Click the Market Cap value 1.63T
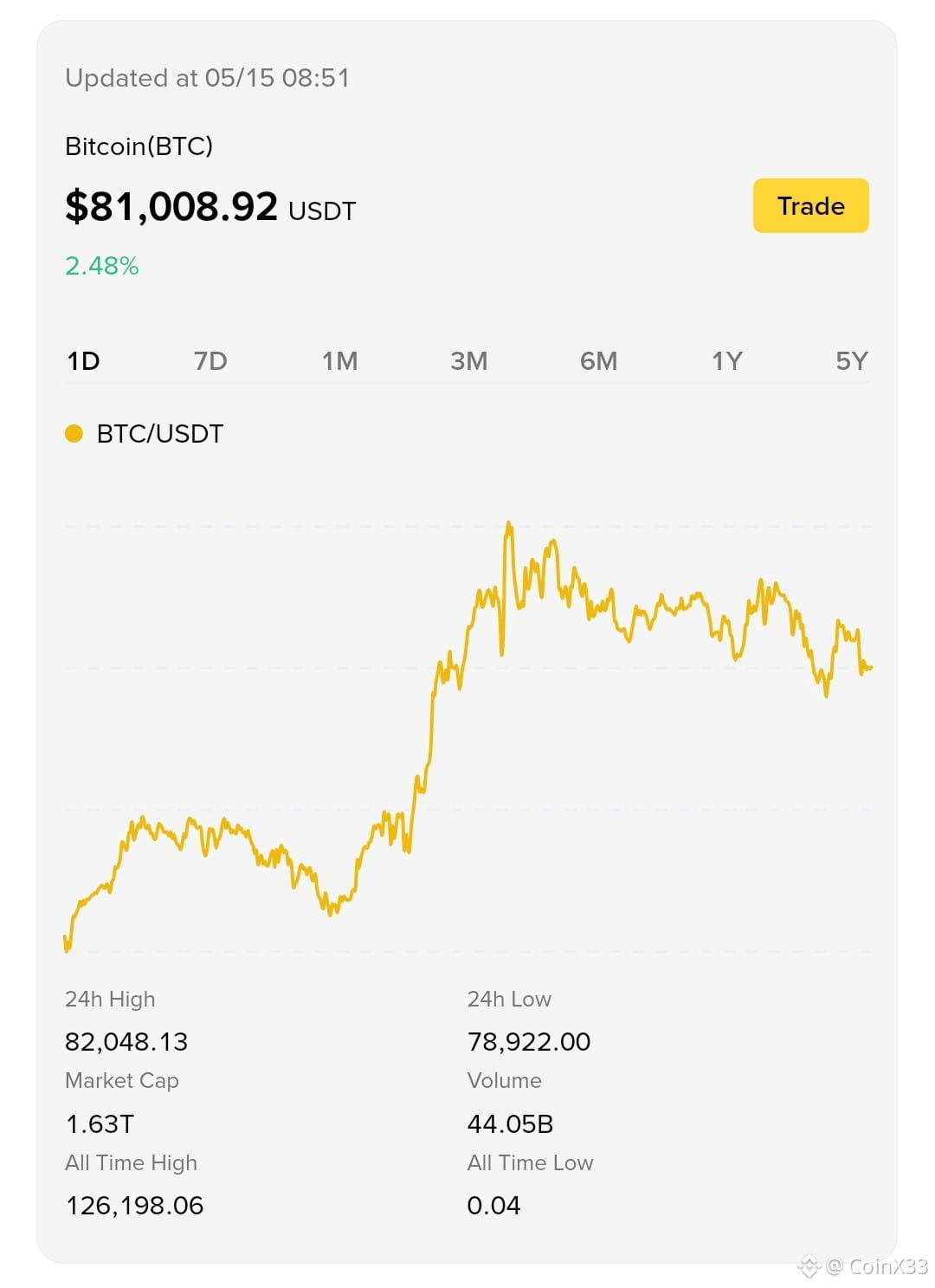 [x=100, y=1123]
